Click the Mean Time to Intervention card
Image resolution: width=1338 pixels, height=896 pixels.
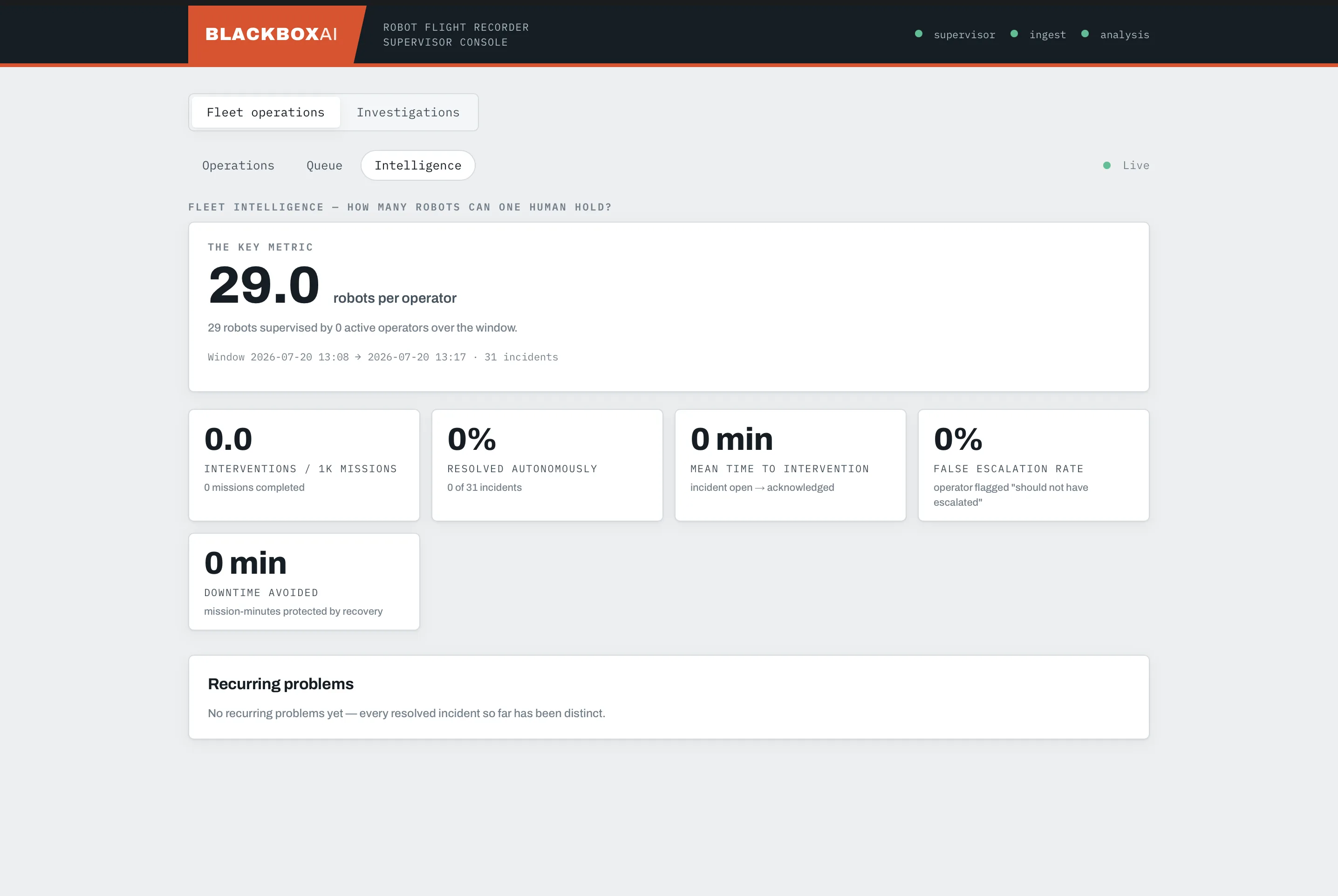791,465
